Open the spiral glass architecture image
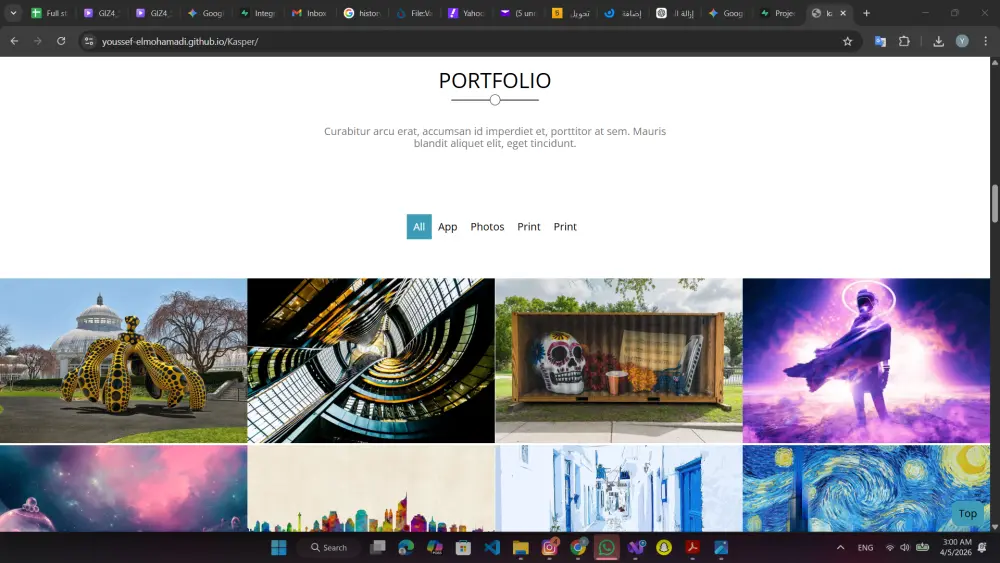Screen dimensions: 1000x563 (x=371, y=360)
